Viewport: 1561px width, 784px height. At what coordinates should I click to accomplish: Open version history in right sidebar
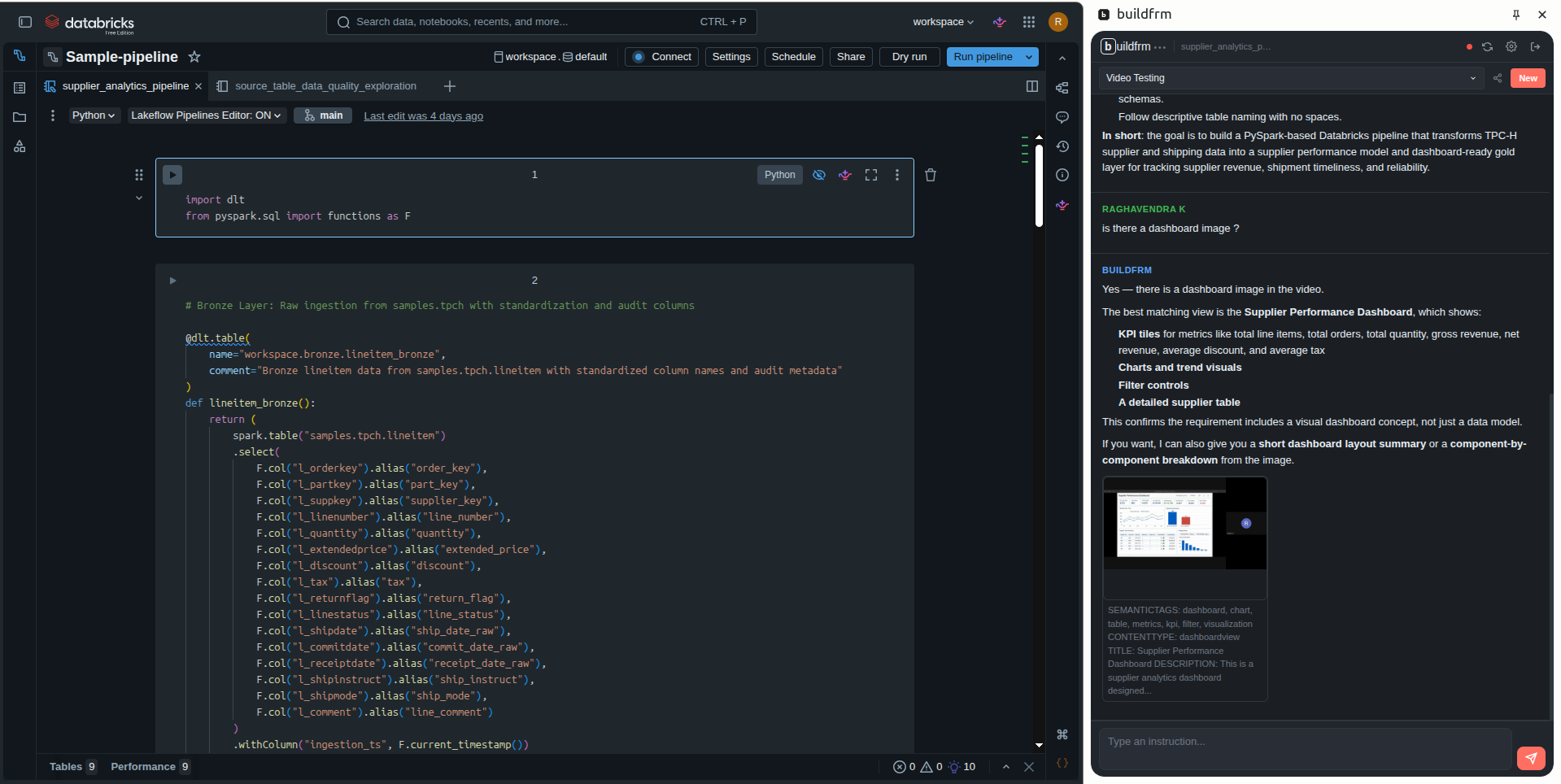(x=1062, y=146)
